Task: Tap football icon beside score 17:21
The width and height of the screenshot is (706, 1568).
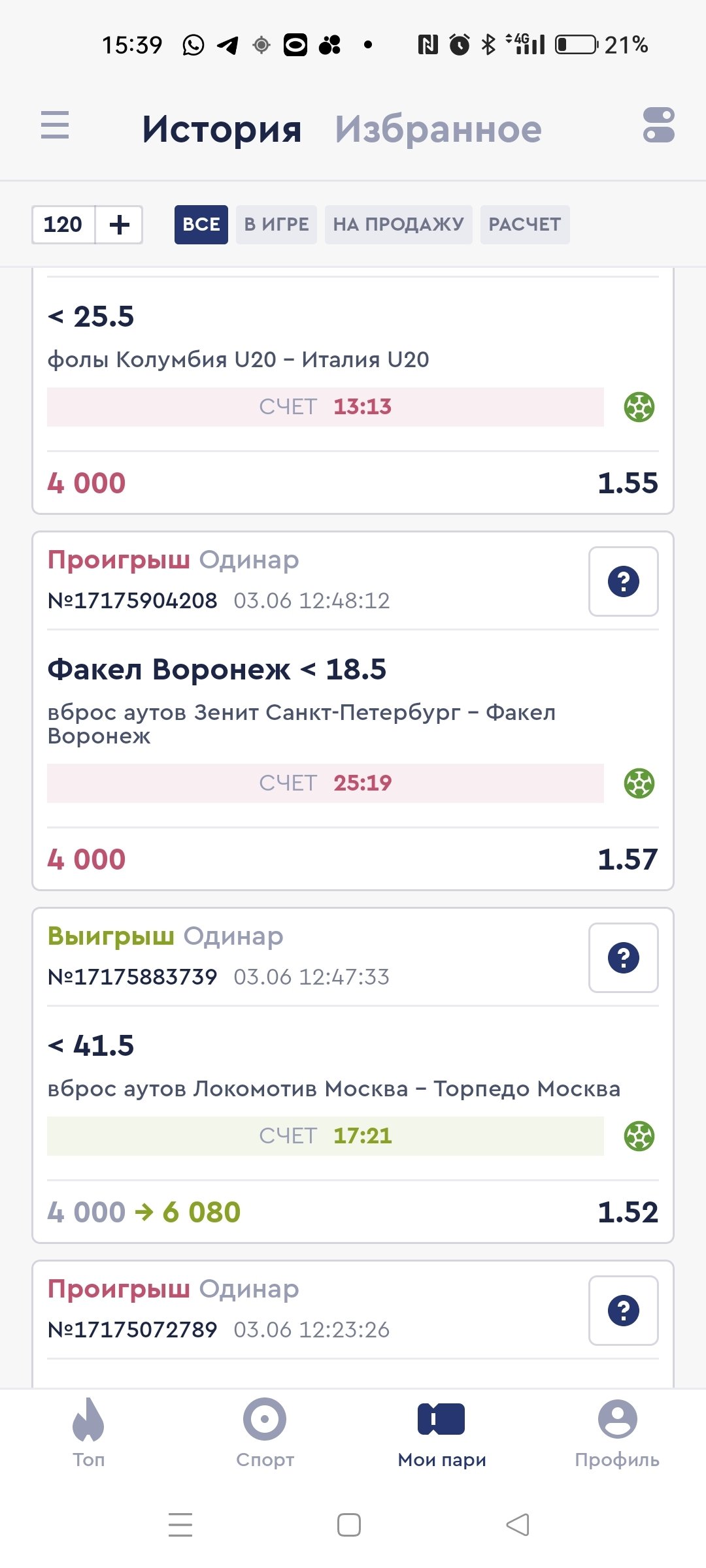Action: [639, 1136]
